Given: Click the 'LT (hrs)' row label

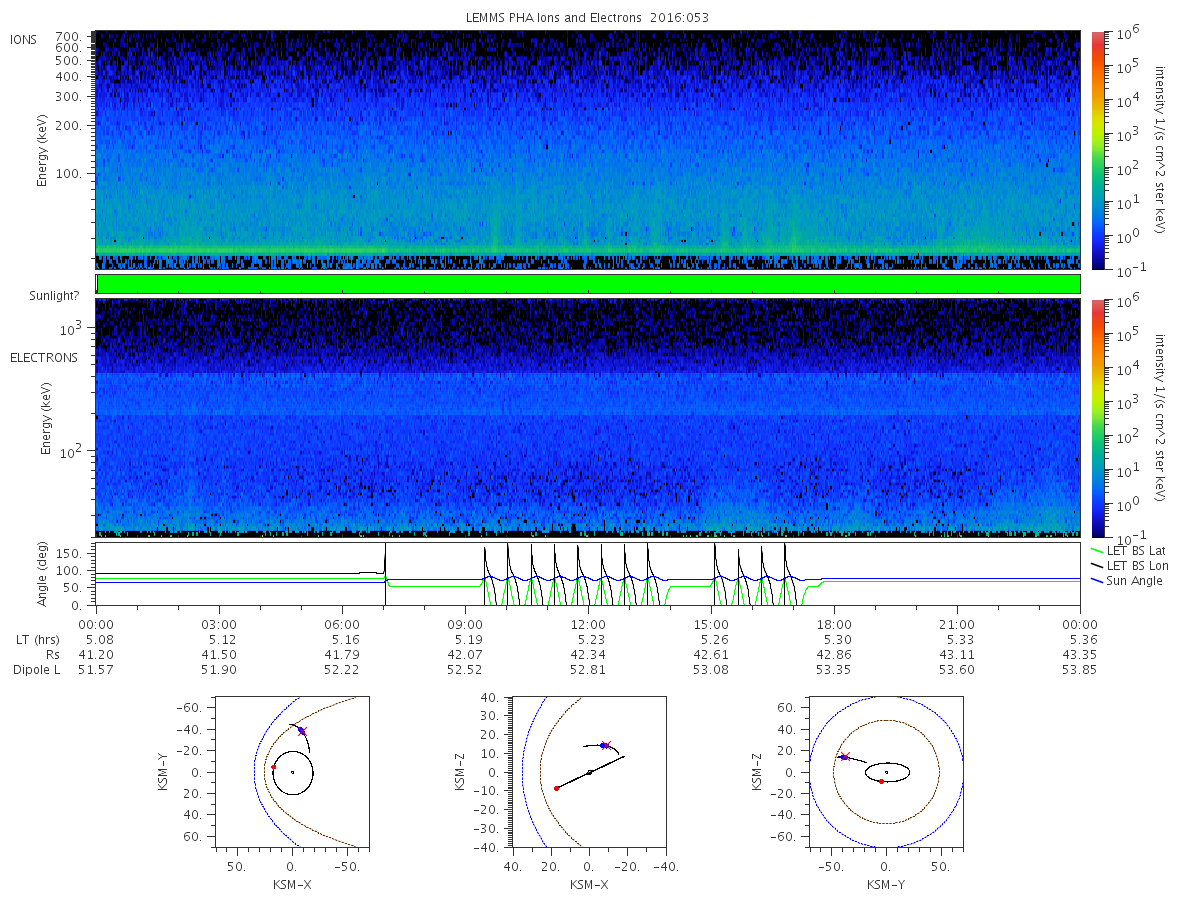Looking at the screenshot, I should (x=36, y=639).
